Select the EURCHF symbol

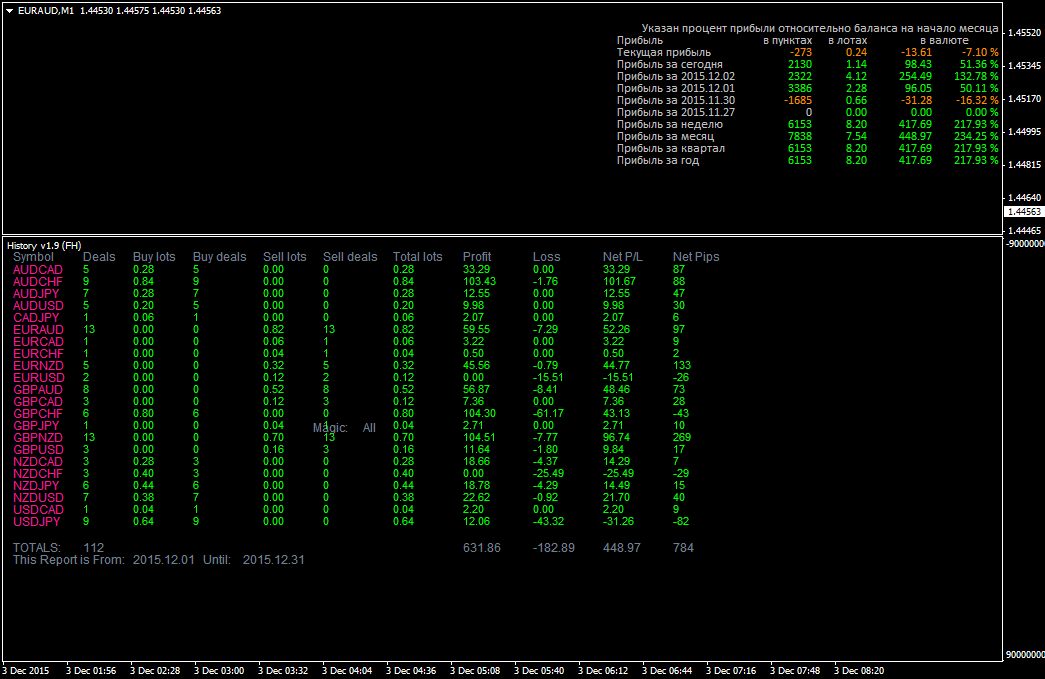pyautogui.click(x=39, y=354)
